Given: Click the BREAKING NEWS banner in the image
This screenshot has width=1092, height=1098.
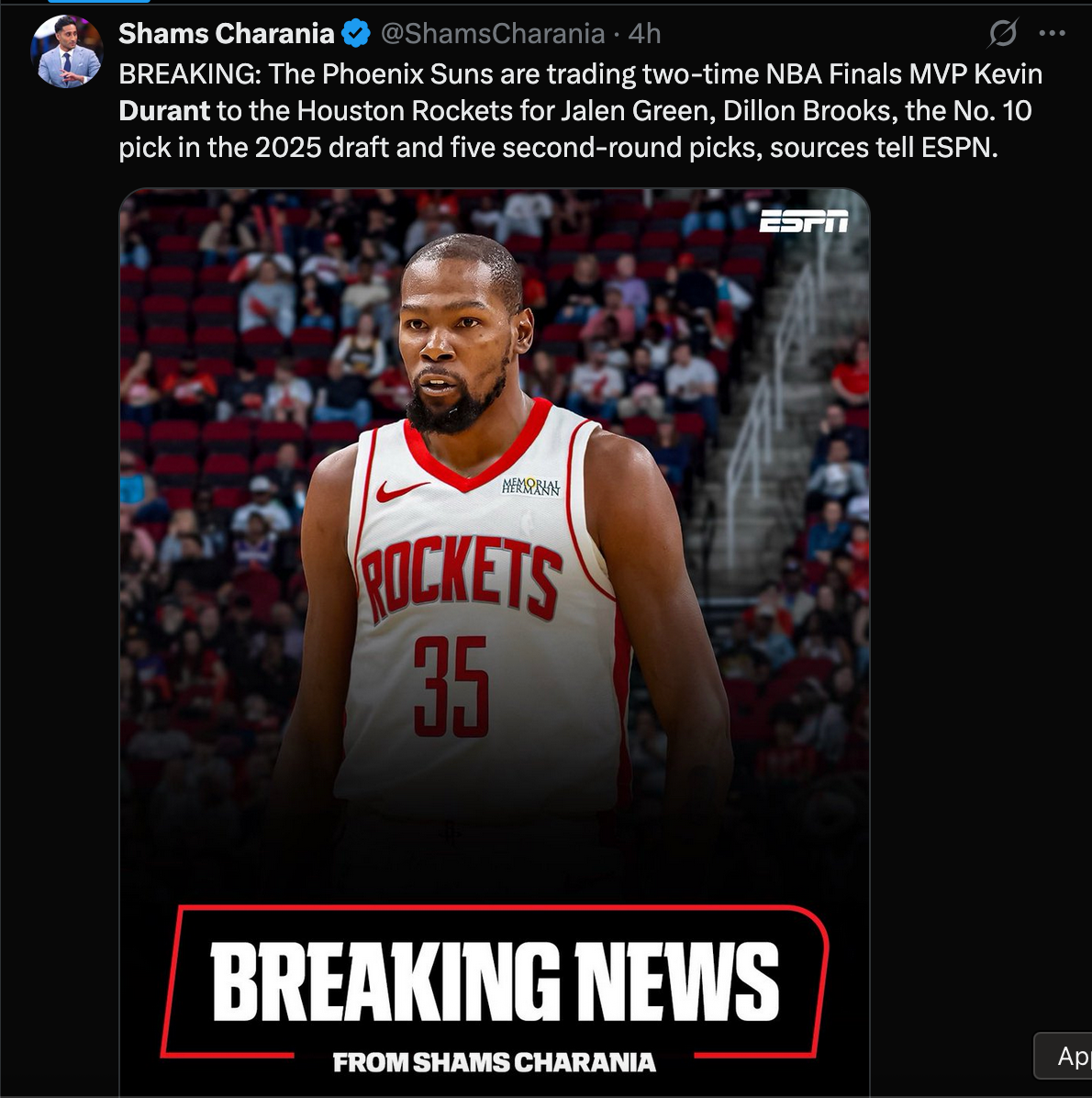Looking at the screenshot, I should (495, 981).
